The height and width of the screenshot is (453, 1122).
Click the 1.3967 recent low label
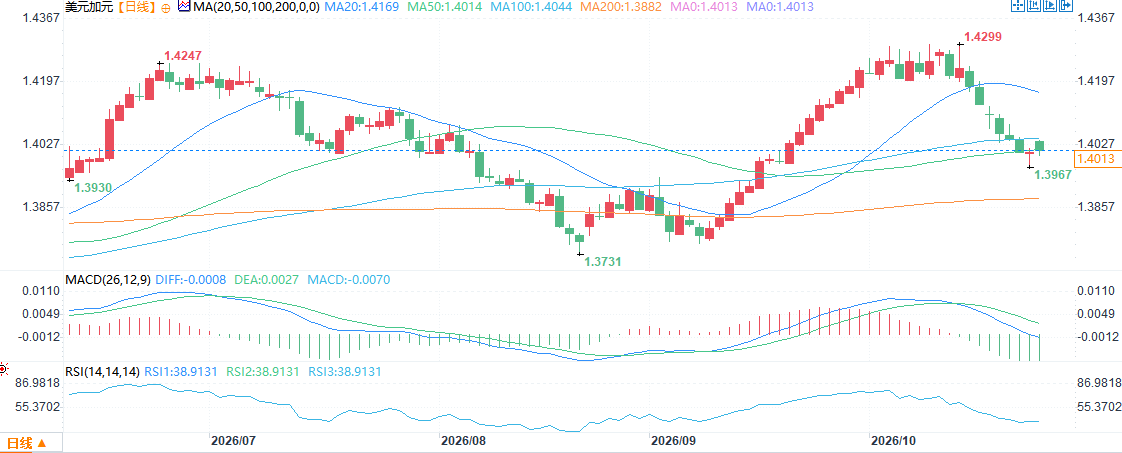click(1053, 174)
